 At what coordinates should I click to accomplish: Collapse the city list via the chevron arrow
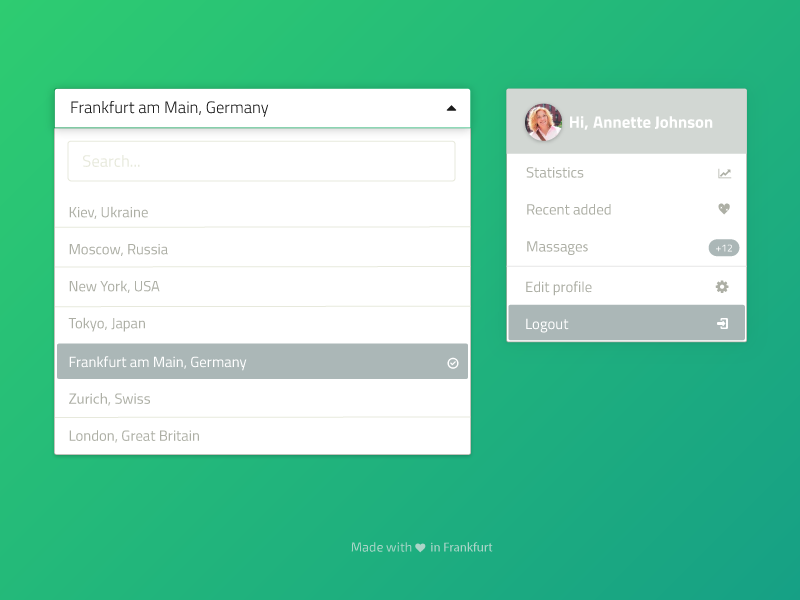click(x=451, y=107)
